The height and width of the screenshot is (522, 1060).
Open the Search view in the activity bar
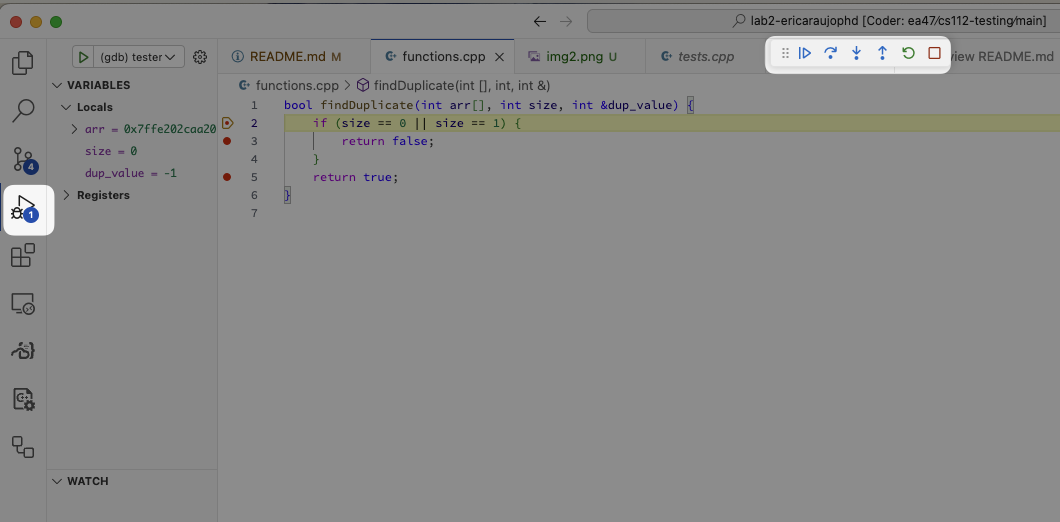[x=23, y=110]
